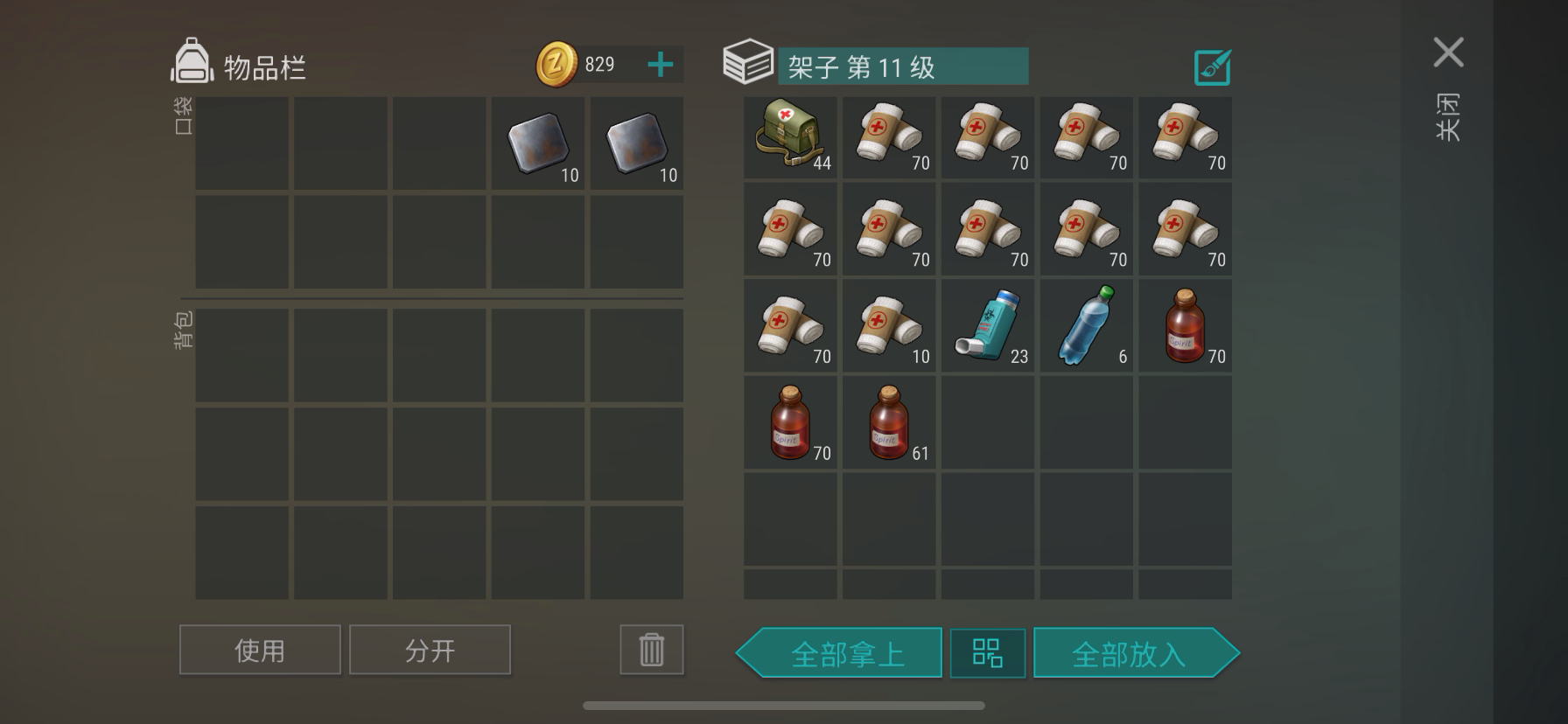Click the gold coin balance icon
This screenshot has height=724, width=1568.
[556, 65]
